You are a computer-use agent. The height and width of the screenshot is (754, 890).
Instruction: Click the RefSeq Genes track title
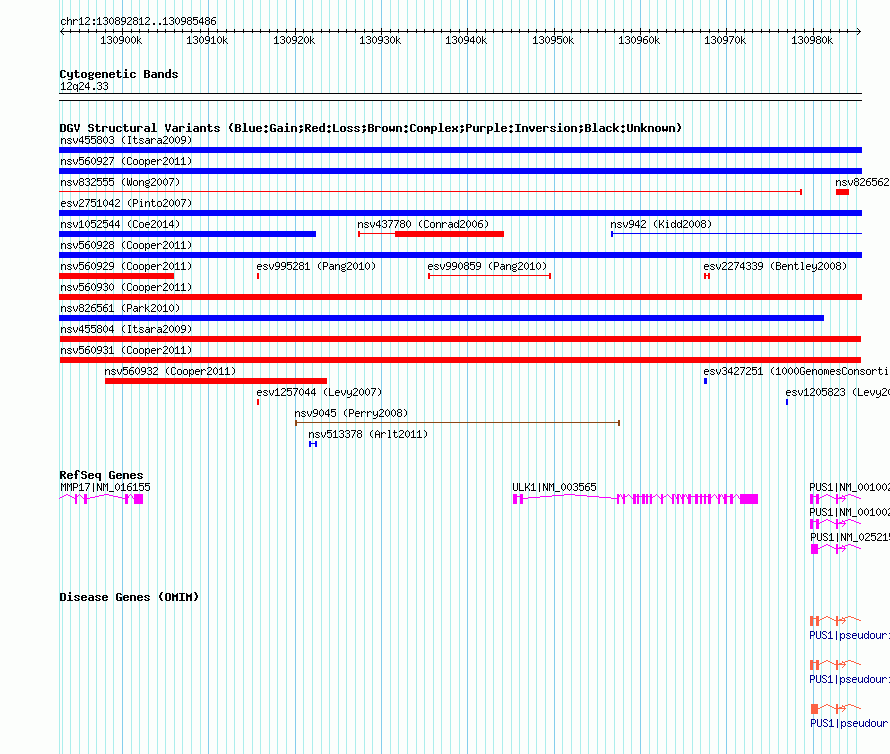(101, 475)
